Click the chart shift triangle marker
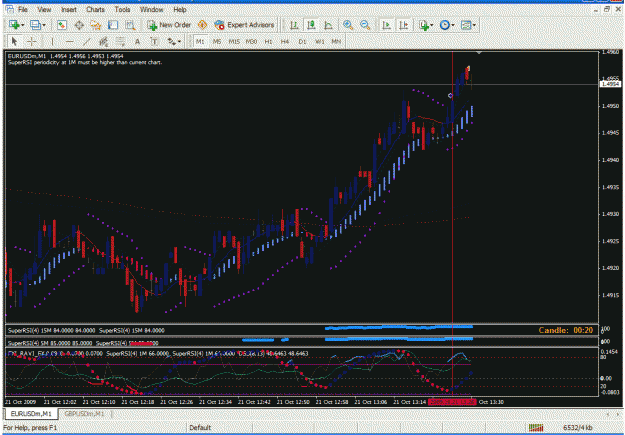Image resolution: width=625 pixels, height=435 pixels. coord(479,53)
